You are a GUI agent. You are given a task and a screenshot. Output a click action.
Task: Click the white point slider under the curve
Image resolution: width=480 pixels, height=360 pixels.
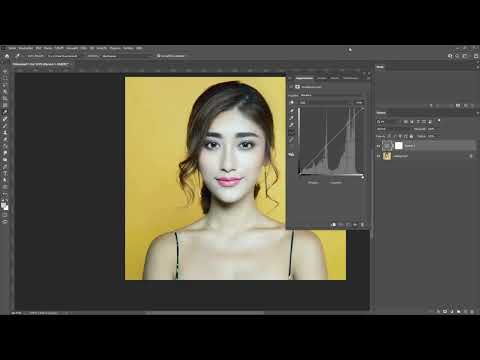coord(363,177)
